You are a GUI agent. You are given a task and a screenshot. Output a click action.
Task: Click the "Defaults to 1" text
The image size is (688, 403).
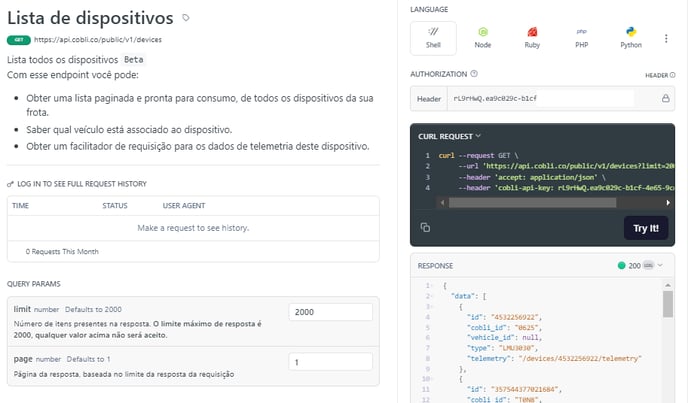88,359
